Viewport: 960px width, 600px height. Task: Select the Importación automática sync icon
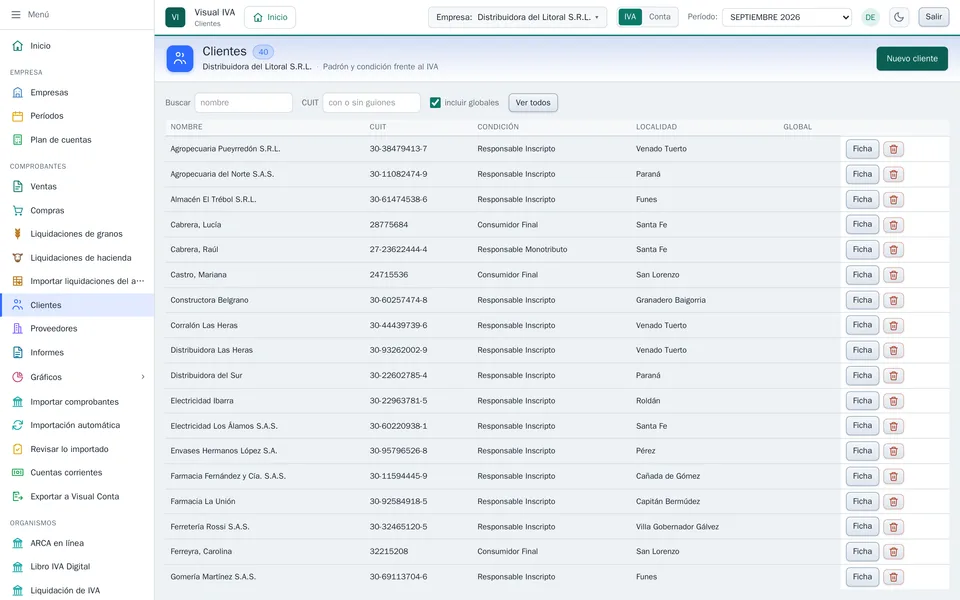tap(18, 425)
